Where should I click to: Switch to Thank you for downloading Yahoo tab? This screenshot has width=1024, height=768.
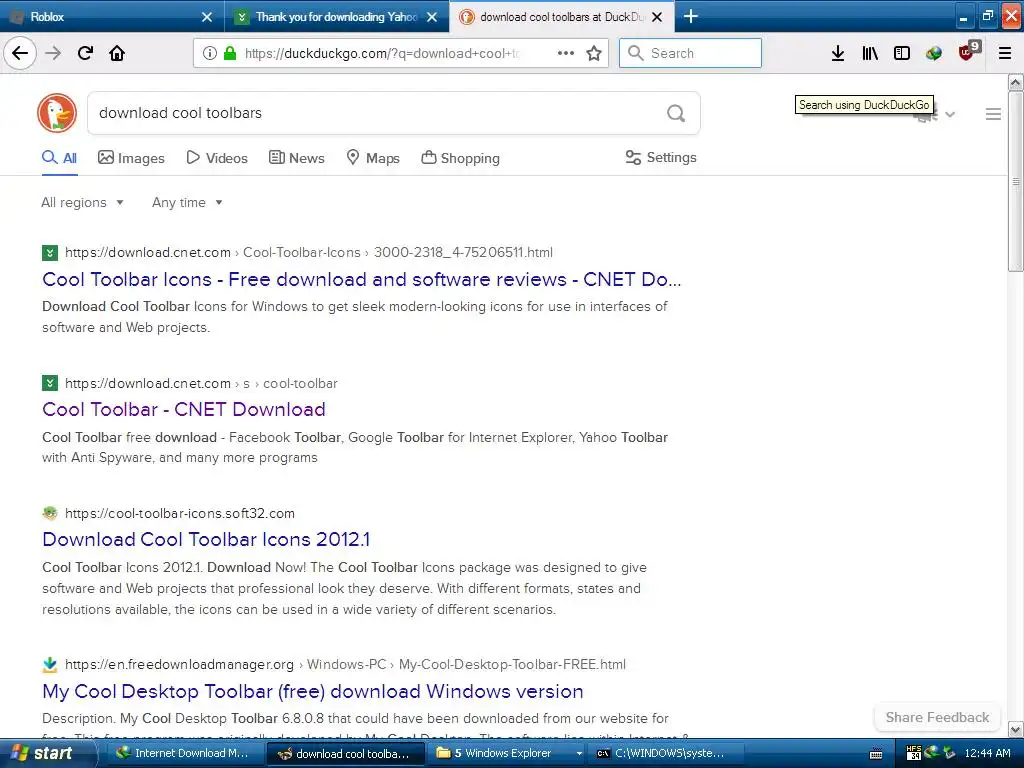(336, 17)
